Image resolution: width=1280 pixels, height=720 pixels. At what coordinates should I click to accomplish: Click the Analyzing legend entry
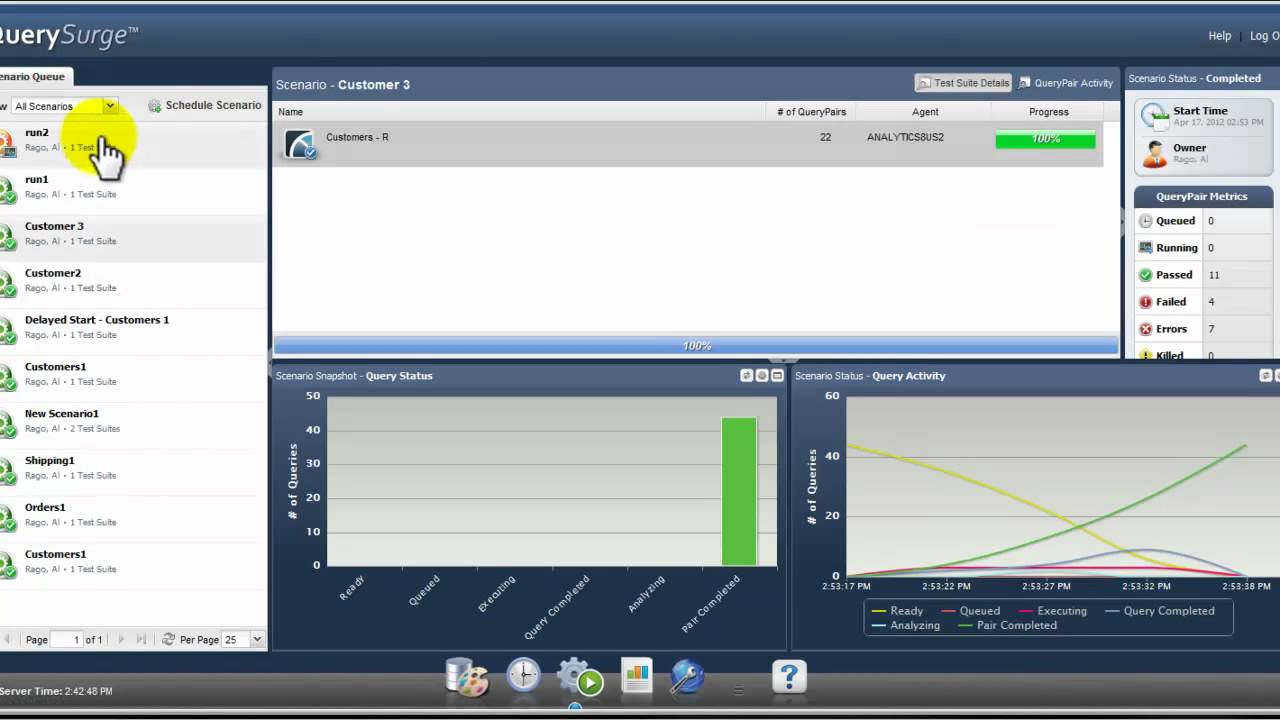pyautogui.click(x=905, y=626)
